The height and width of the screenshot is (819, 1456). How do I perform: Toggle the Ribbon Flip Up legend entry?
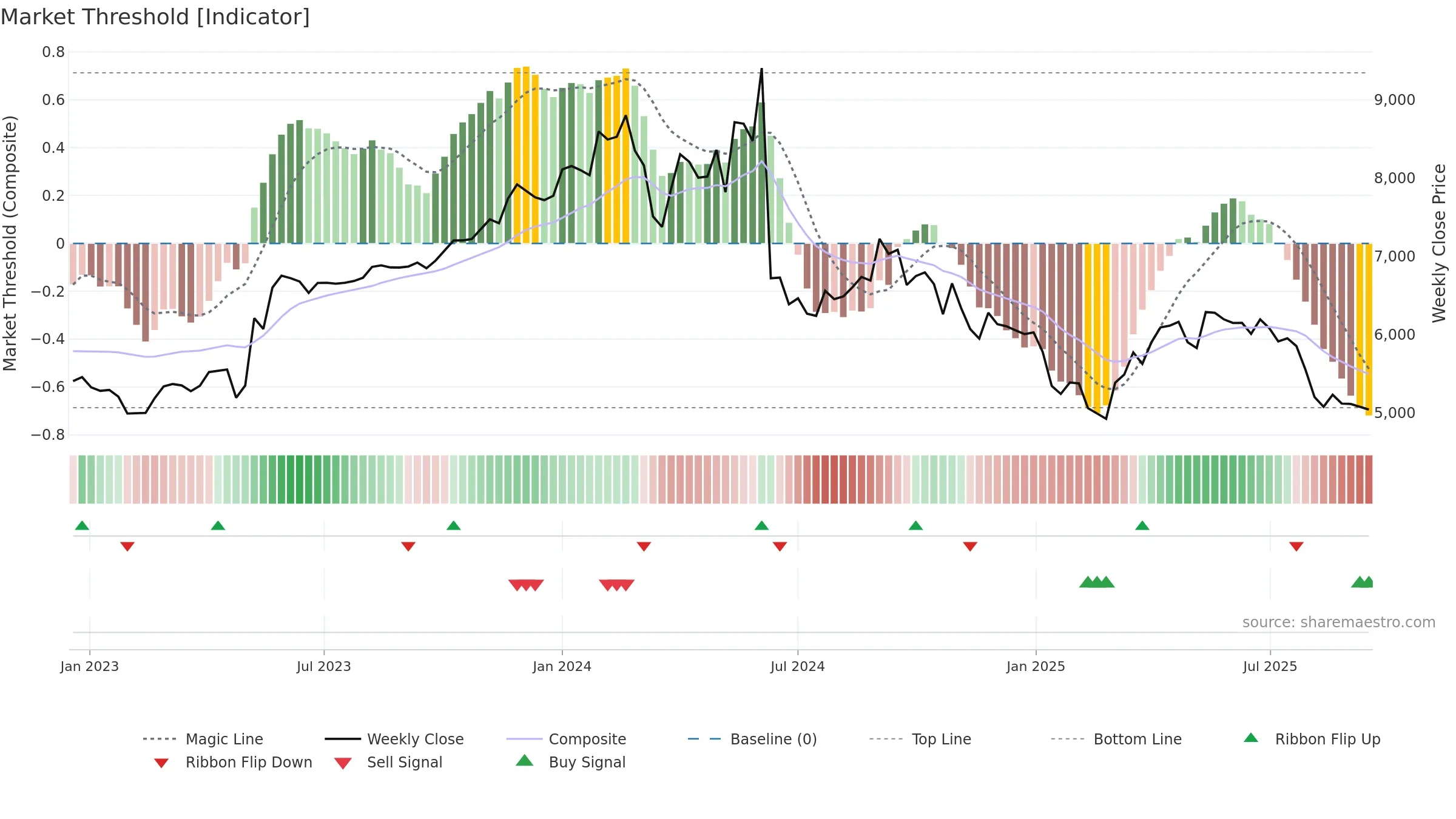(1312, 739)
